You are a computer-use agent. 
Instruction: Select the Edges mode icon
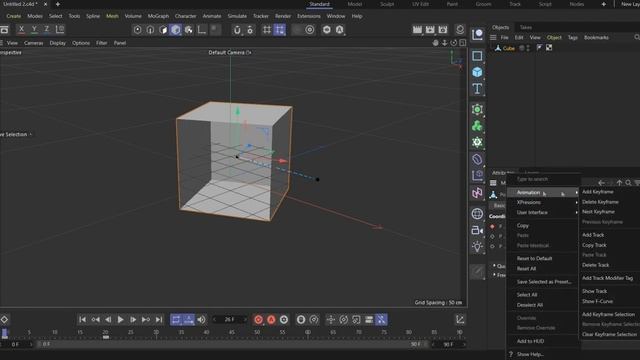(x=150, y=30)
